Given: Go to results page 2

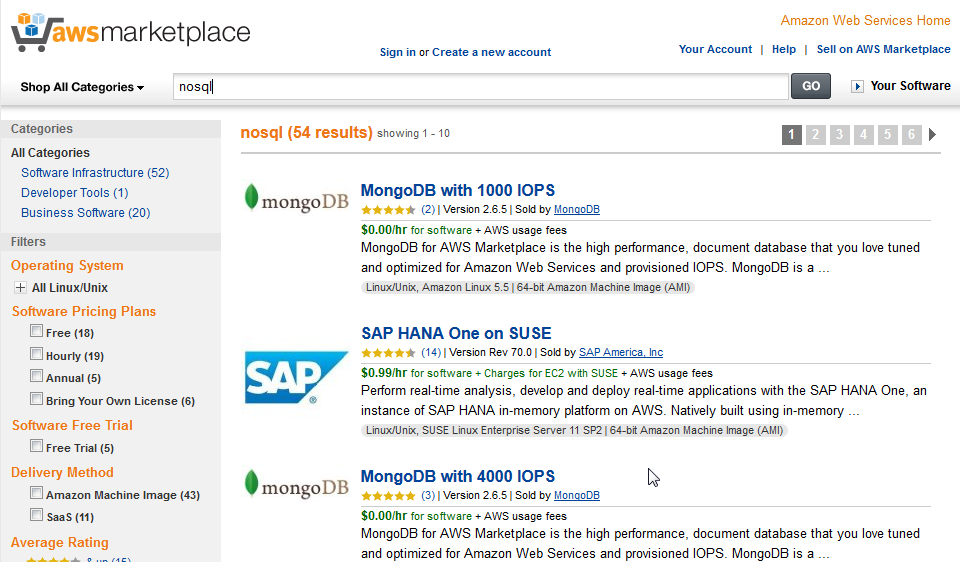Looking at the screenshot, I should [x=815, y=135].
